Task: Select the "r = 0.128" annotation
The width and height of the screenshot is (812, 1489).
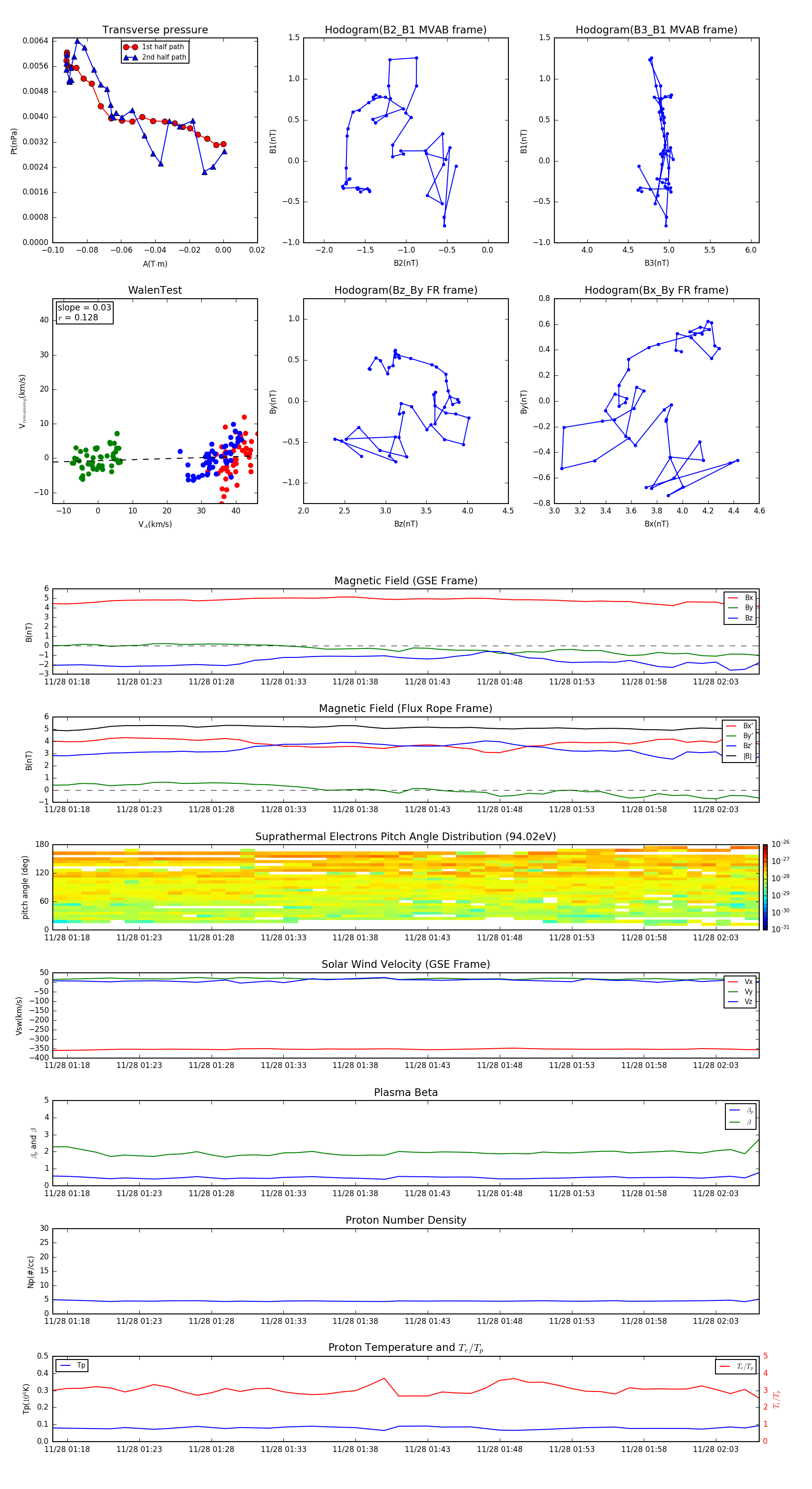Action: pyautogui.click(x=78, y=317)
